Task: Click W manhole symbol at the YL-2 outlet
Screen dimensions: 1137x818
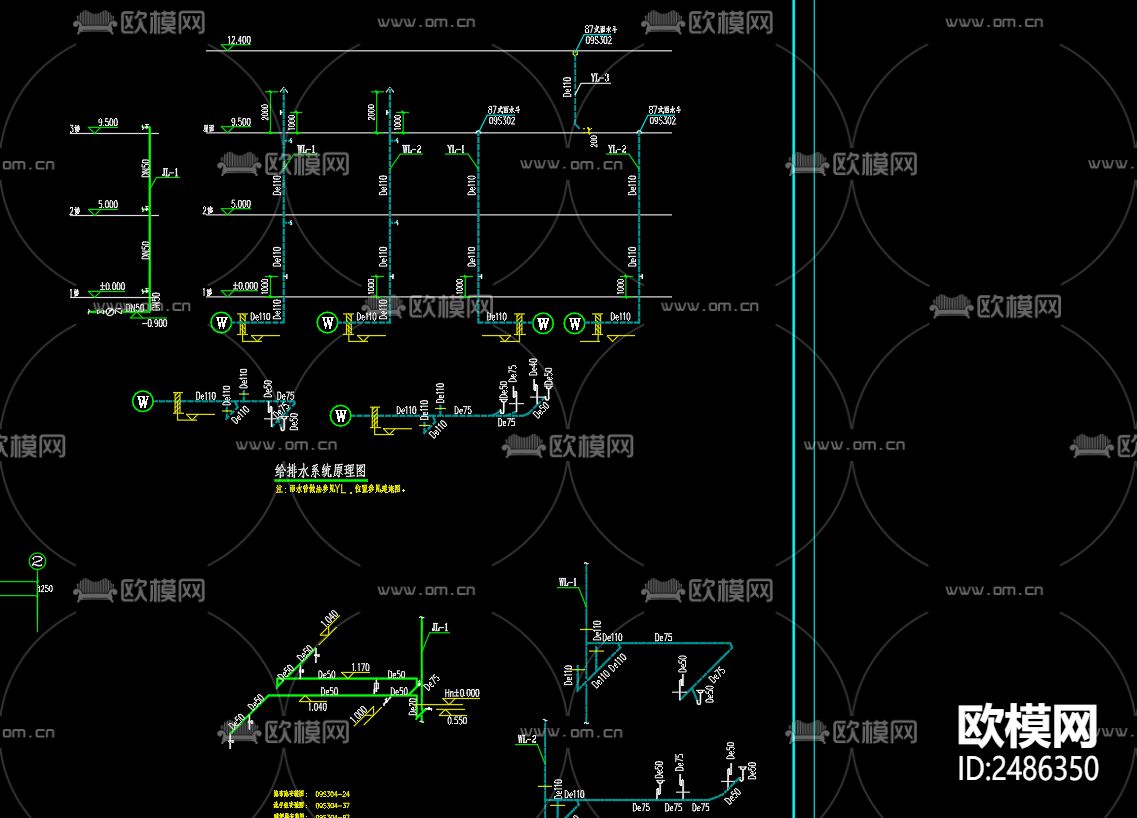Action: [575, 323]
